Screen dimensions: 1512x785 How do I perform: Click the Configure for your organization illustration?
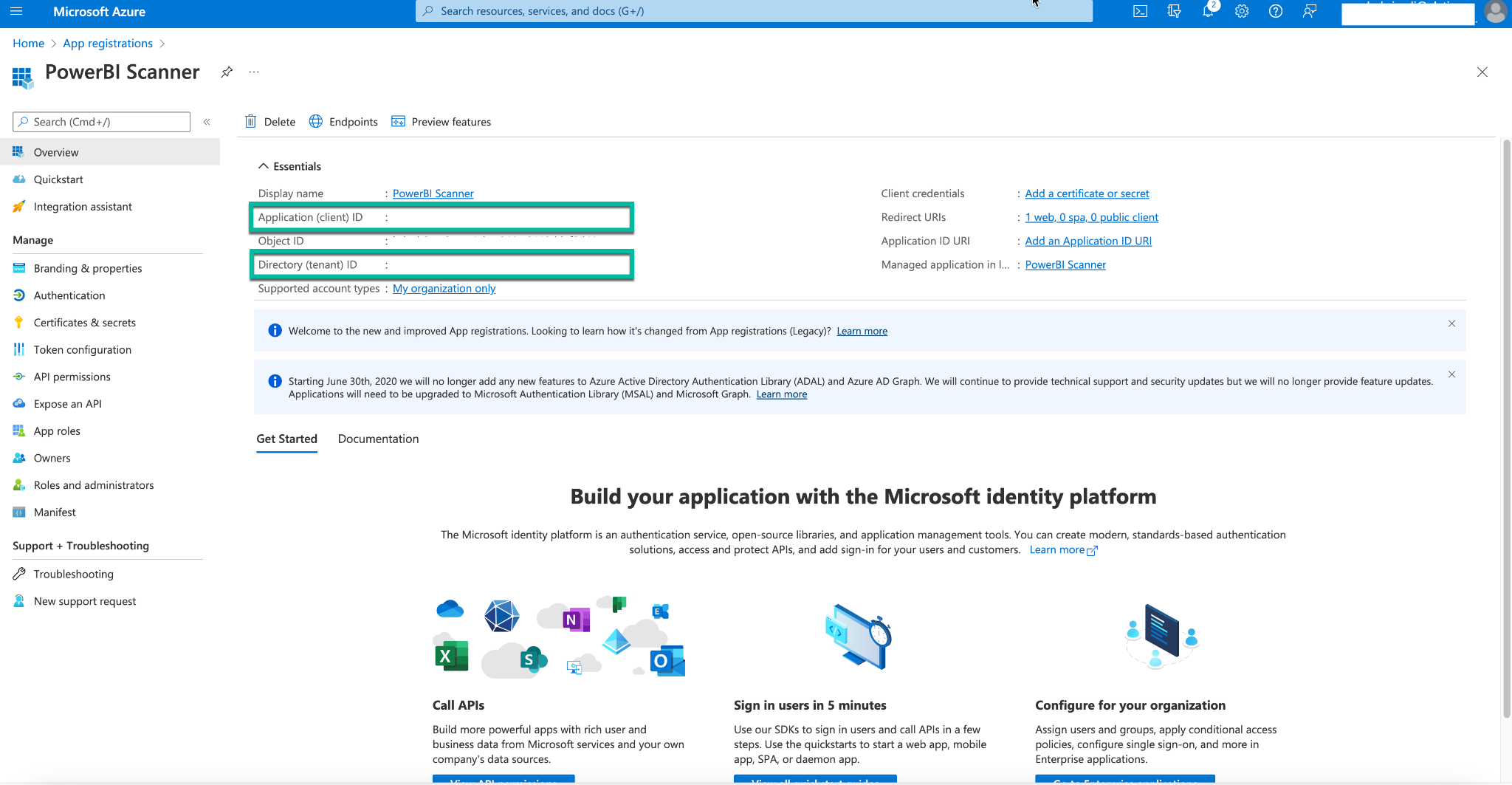coord(1162,636)
